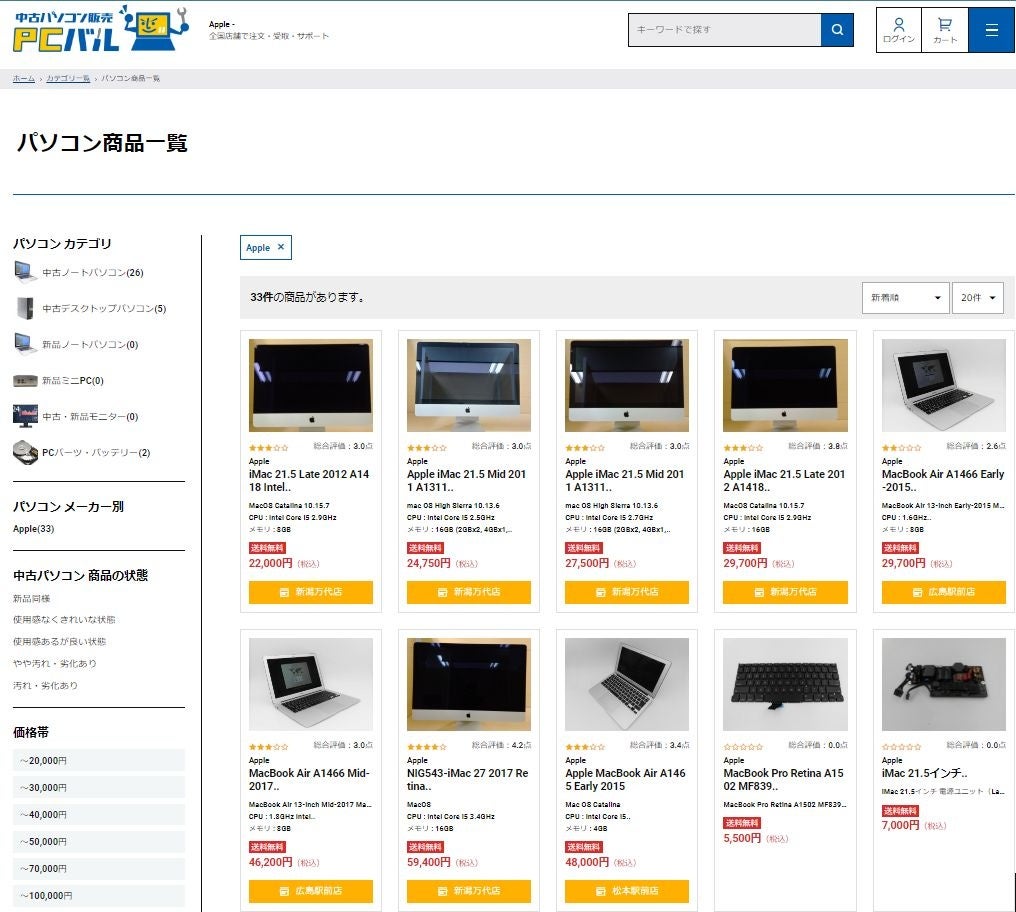Open the ログイン user icon
This screenshot has width=1016, height=912.
coord(899,30)
